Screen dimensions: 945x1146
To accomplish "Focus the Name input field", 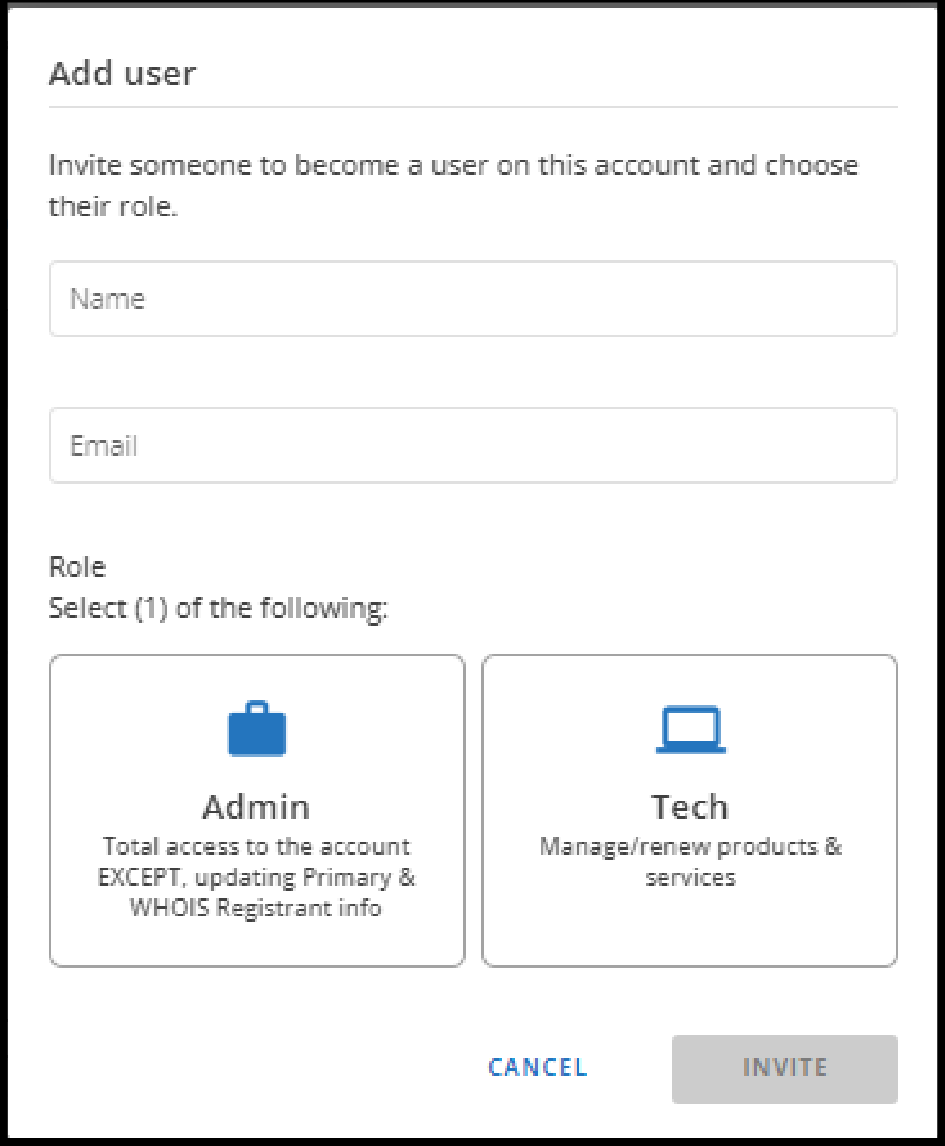I will 473,299.
